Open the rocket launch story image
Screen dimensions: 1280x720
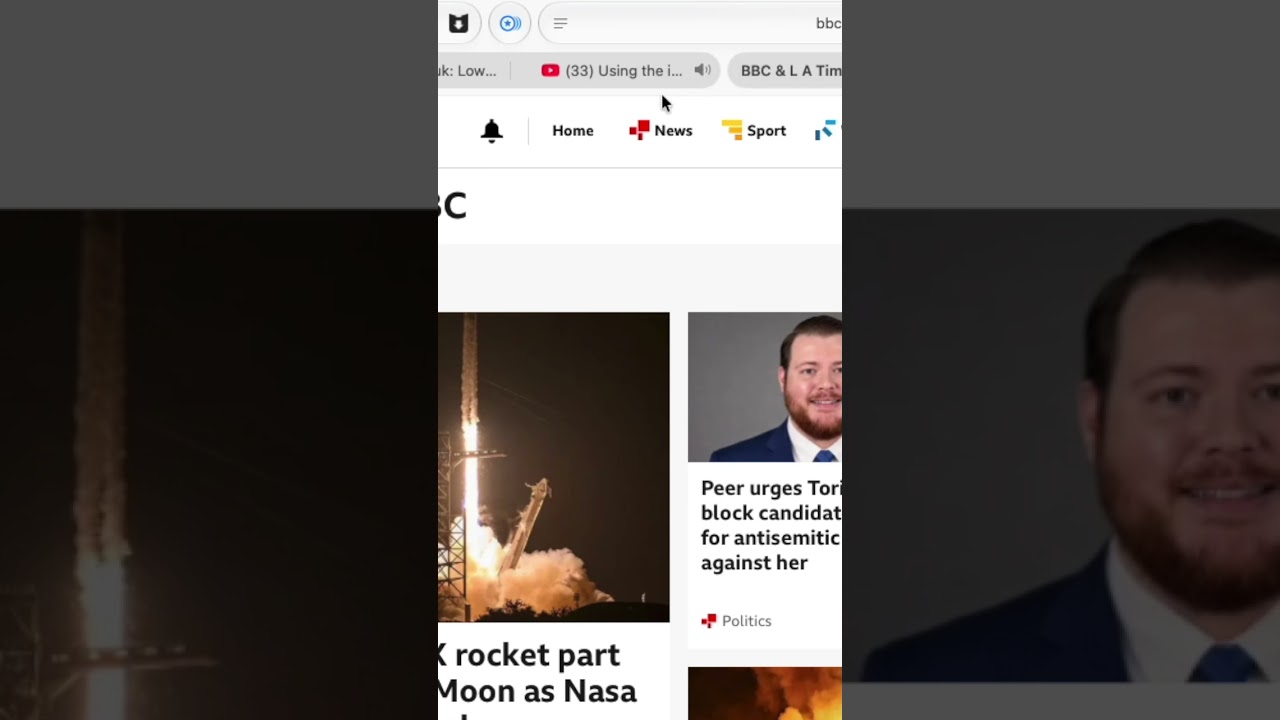(x=554, y=467)
